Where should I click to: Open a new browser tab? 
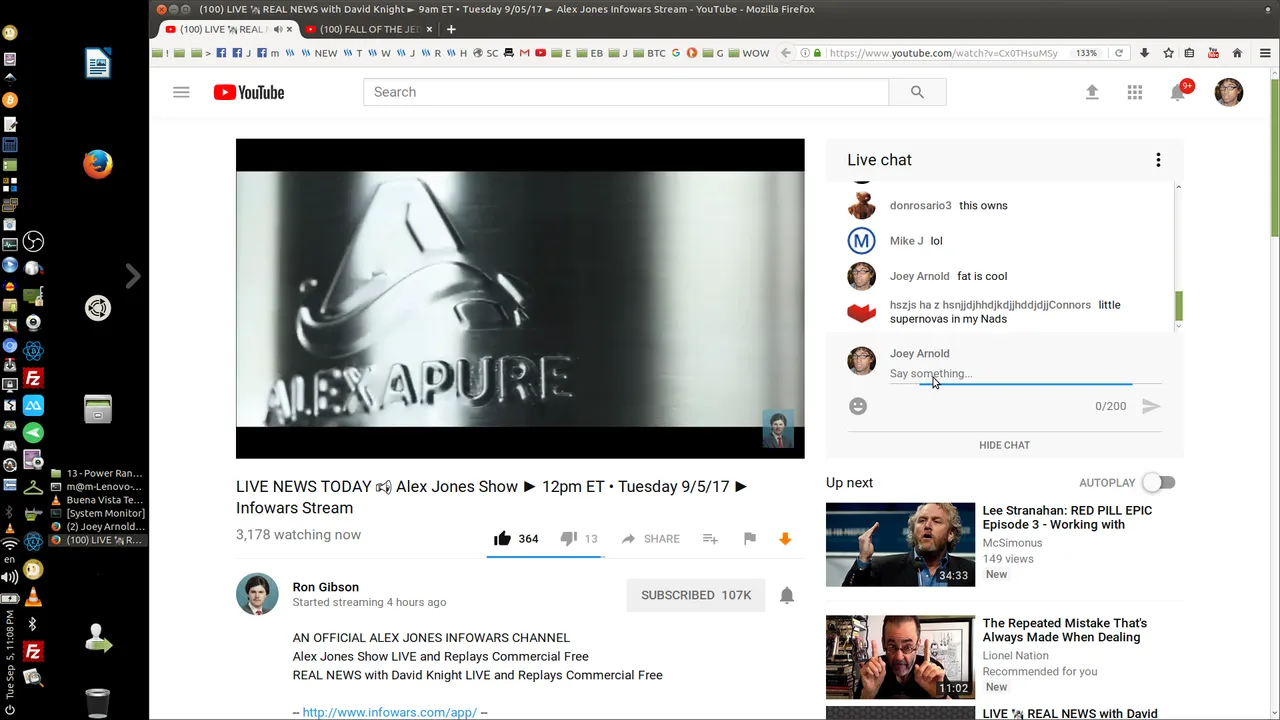click(451, 29)
